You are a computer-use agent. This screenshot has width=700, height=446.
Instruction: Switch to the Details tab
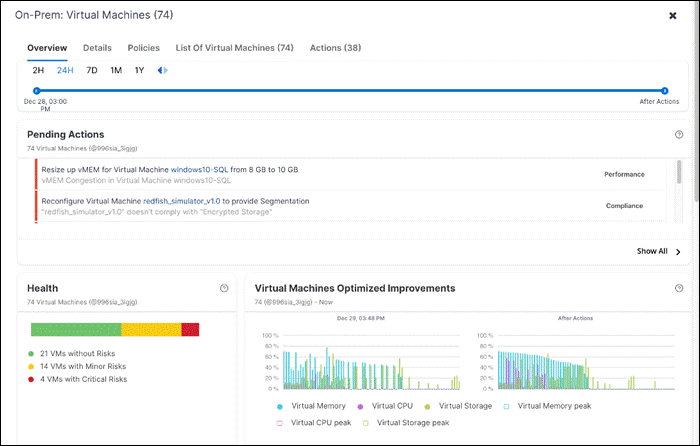pos(97,48)
